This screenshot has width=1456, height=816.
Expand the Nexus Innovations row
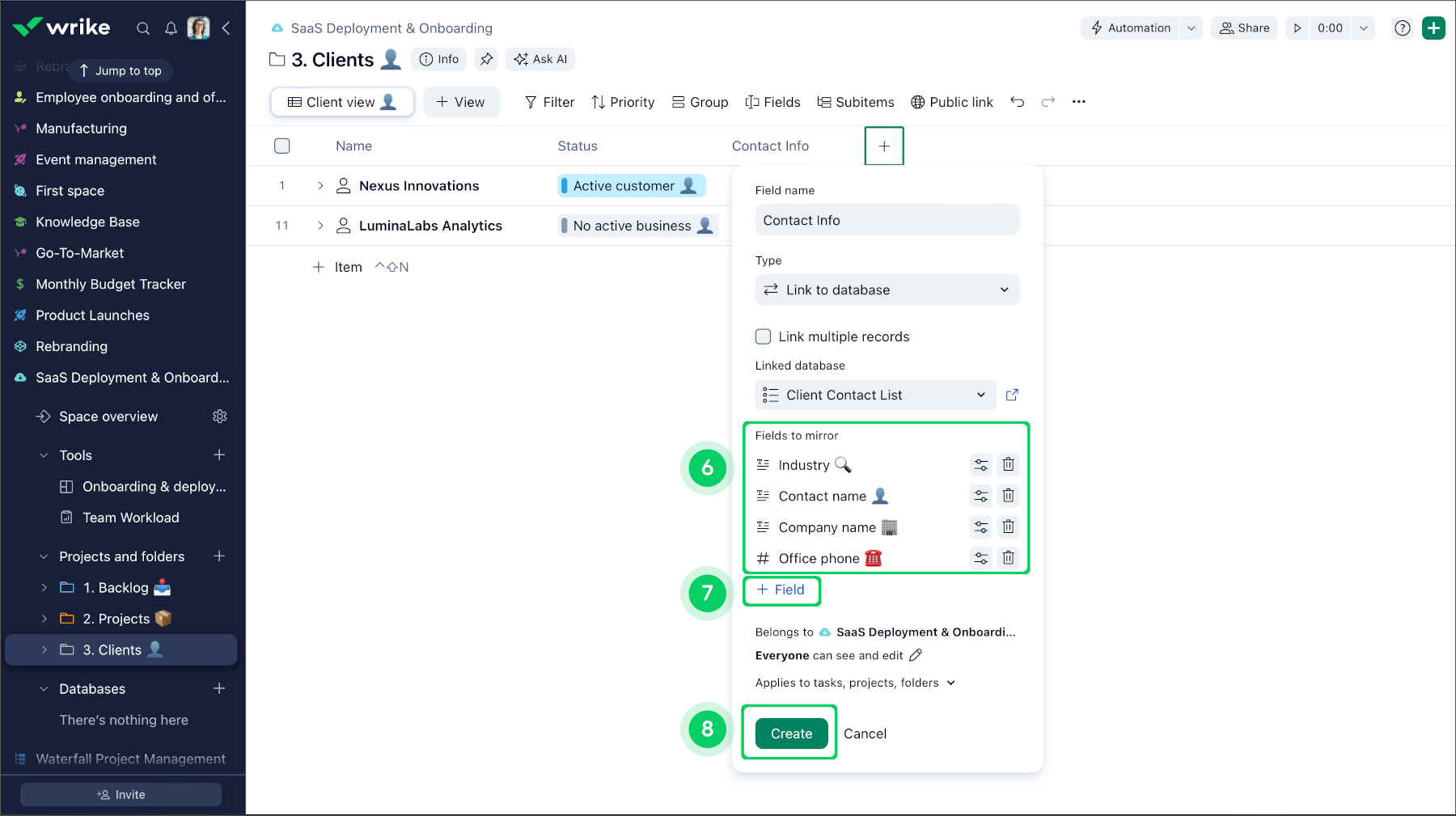tap(320, 185)
